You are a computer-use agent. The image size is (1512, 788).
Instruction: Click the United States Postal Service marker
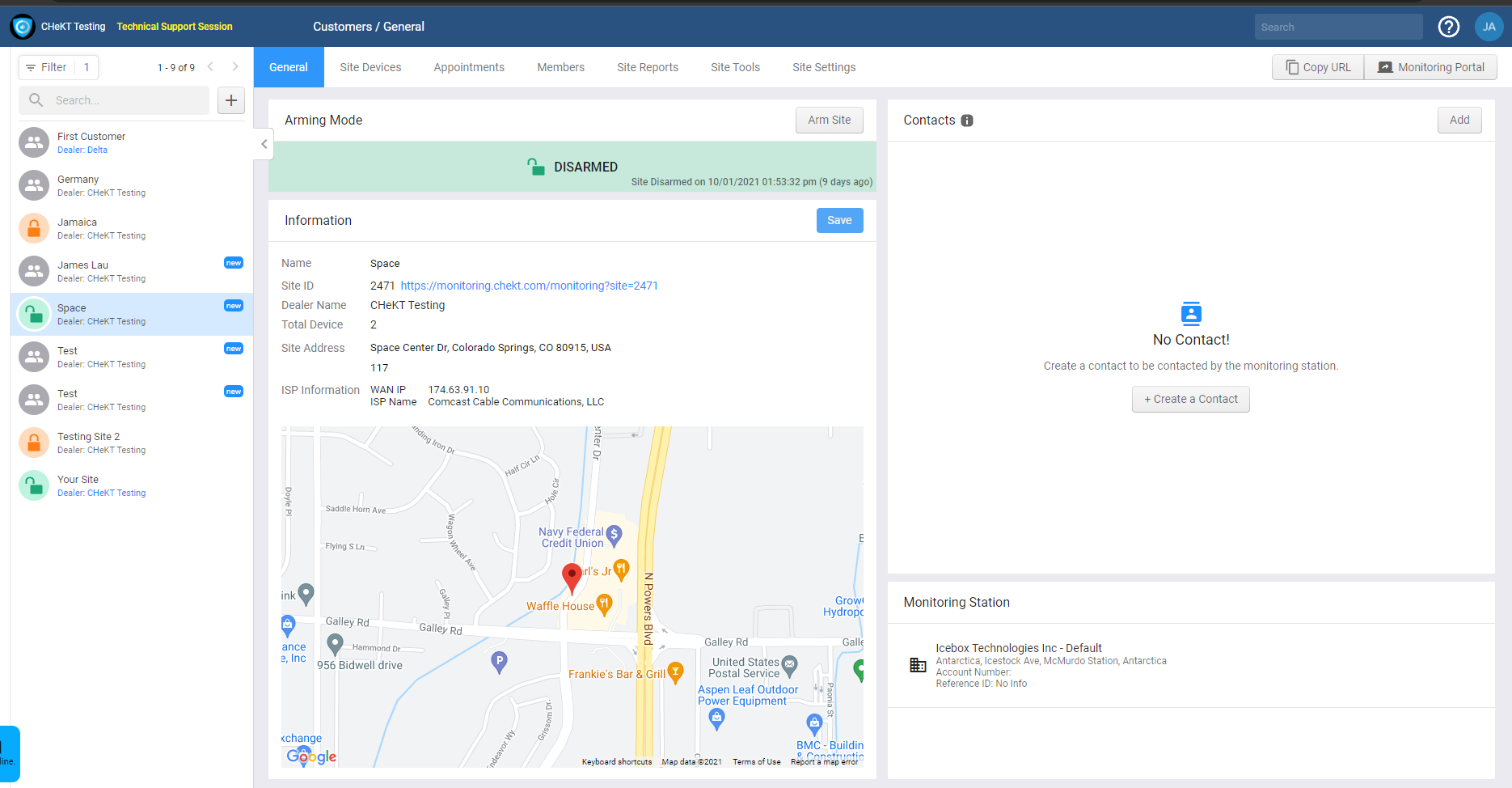(x=790, y=665)
